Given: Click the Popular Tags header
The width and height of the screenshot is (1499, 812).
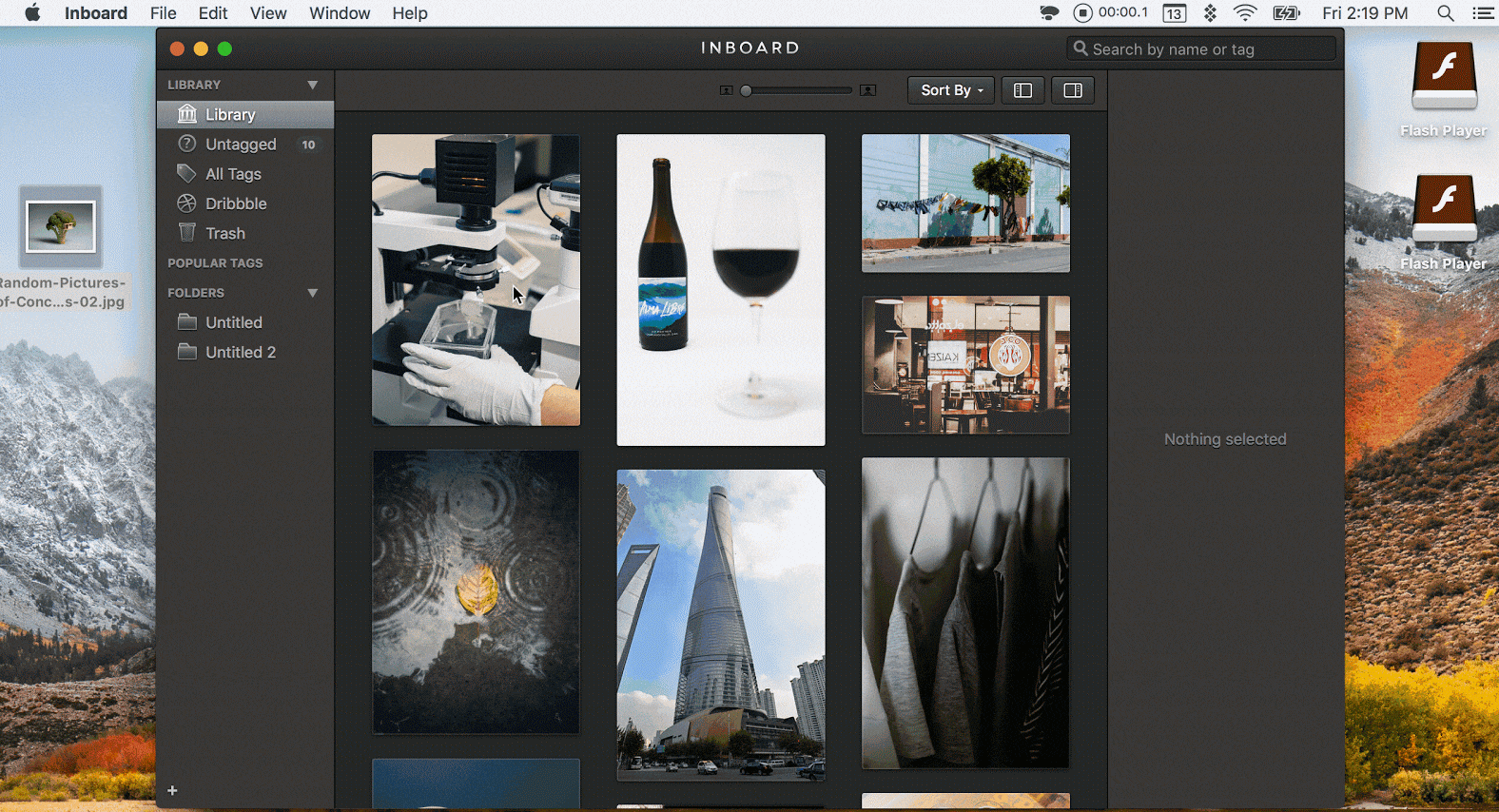Looking at the screenshot, I should (x=215, y=263).
